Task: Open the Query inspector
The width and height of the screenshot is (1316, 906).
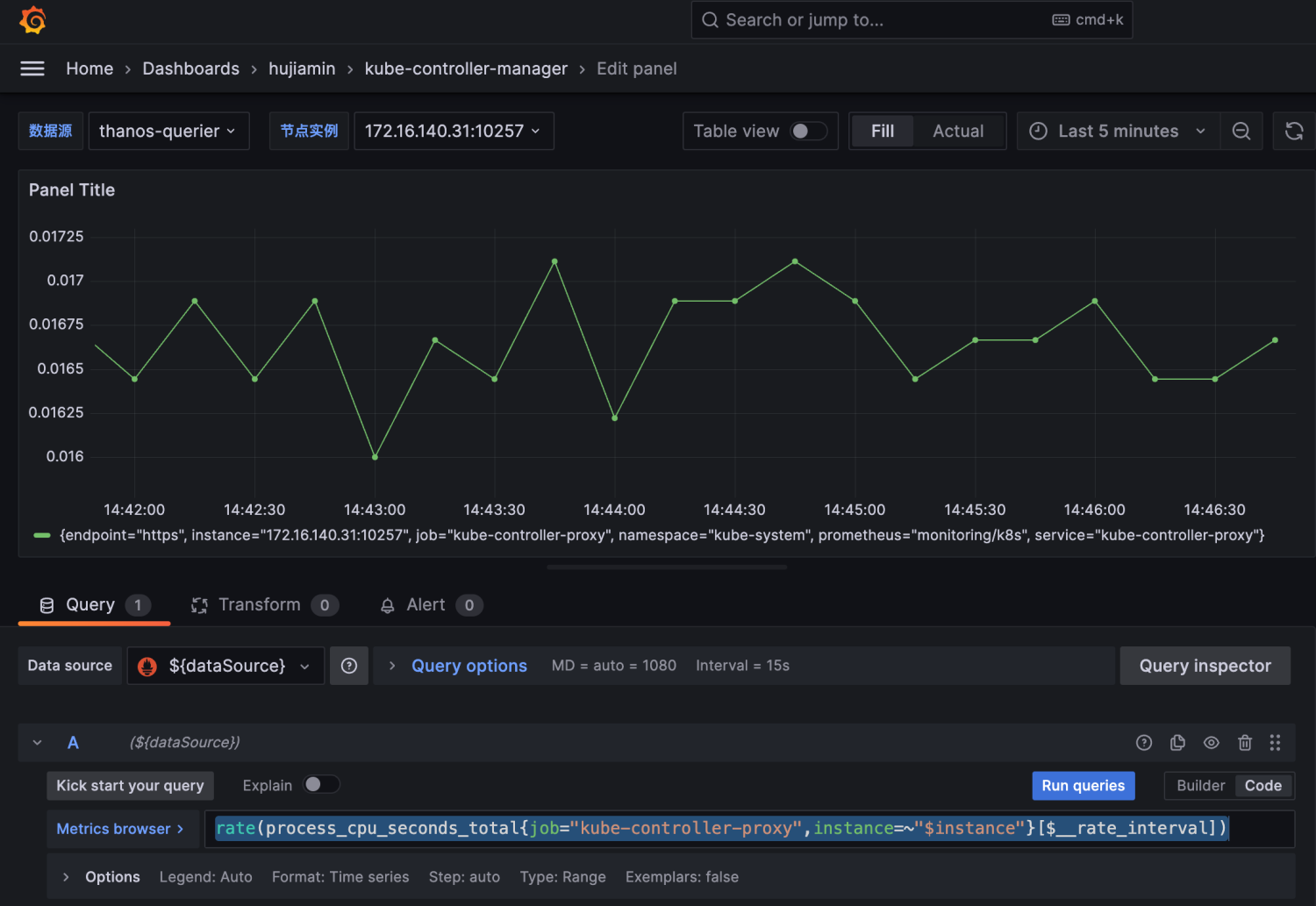Action: (x=1204, y=667)
